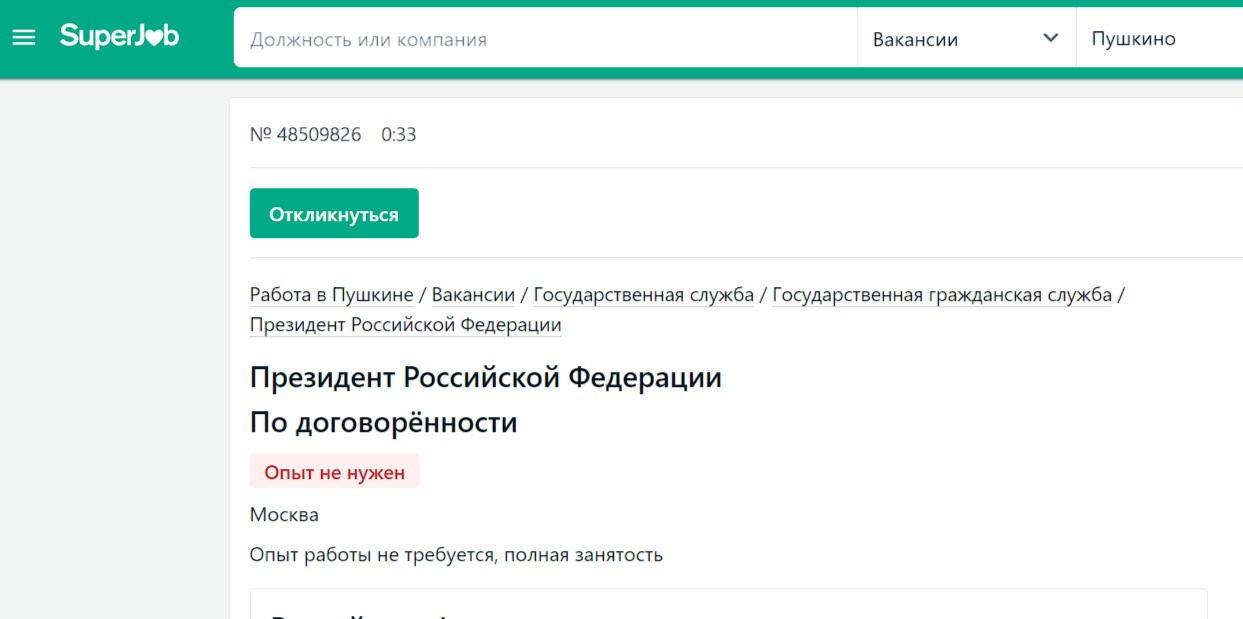Click the Москва location text
The height and width of the screenshot is (619, 1243).
coord(284,515)
